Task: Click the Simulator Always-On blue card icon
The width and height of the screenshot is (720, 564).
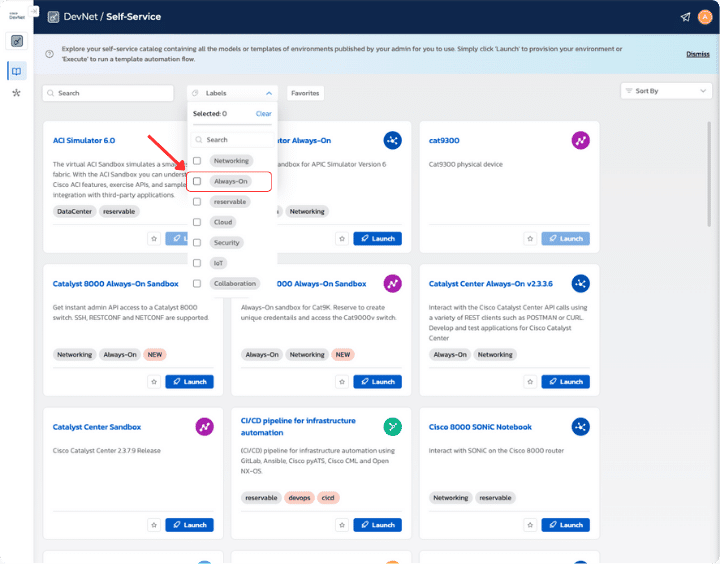Action: tap(393, 141)
